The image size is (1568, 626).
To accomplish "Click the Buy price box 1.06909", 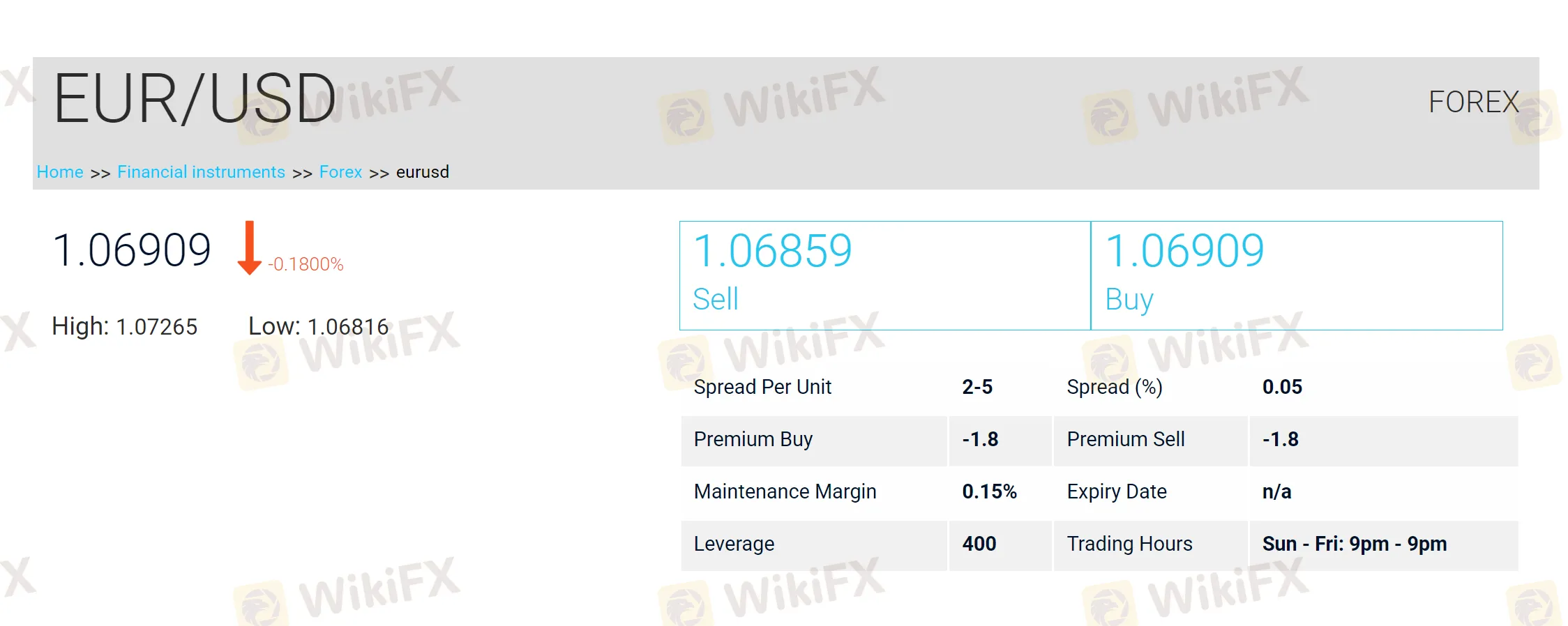I will [x=1296, y=275].
